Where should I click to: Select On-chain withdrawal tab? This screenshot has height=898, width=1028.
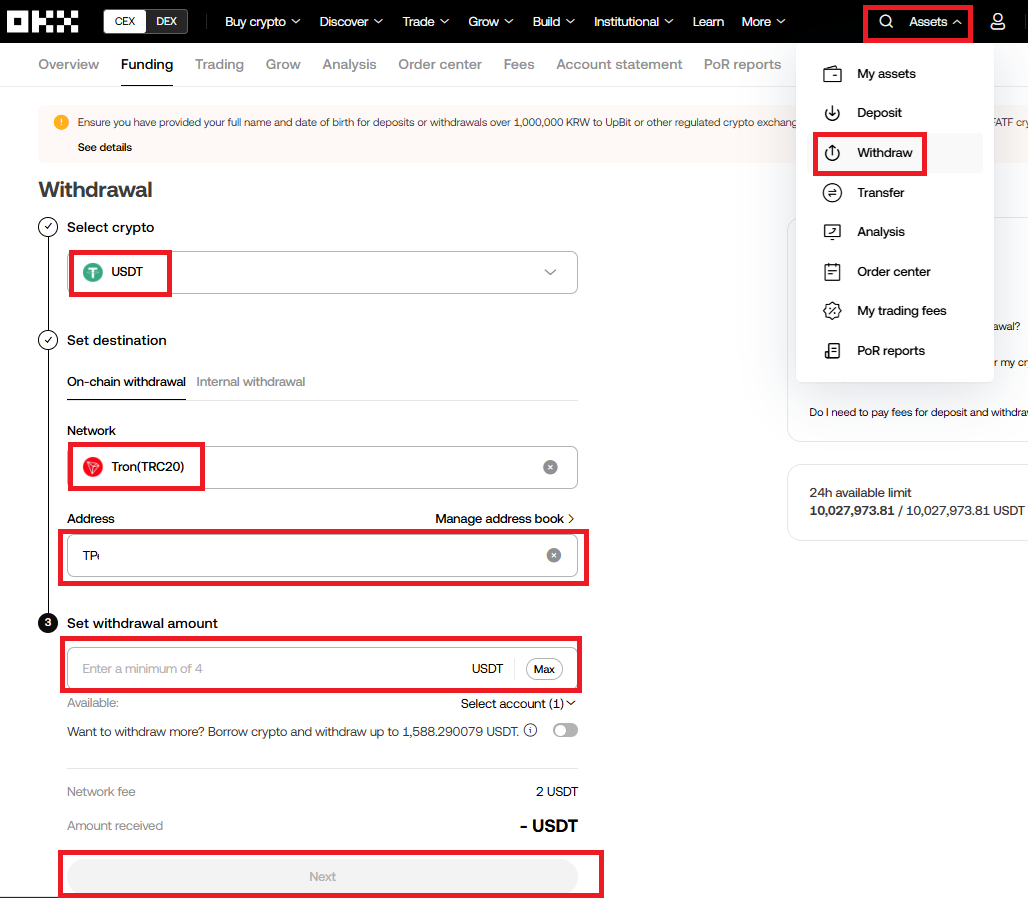(x=127, y=381)
